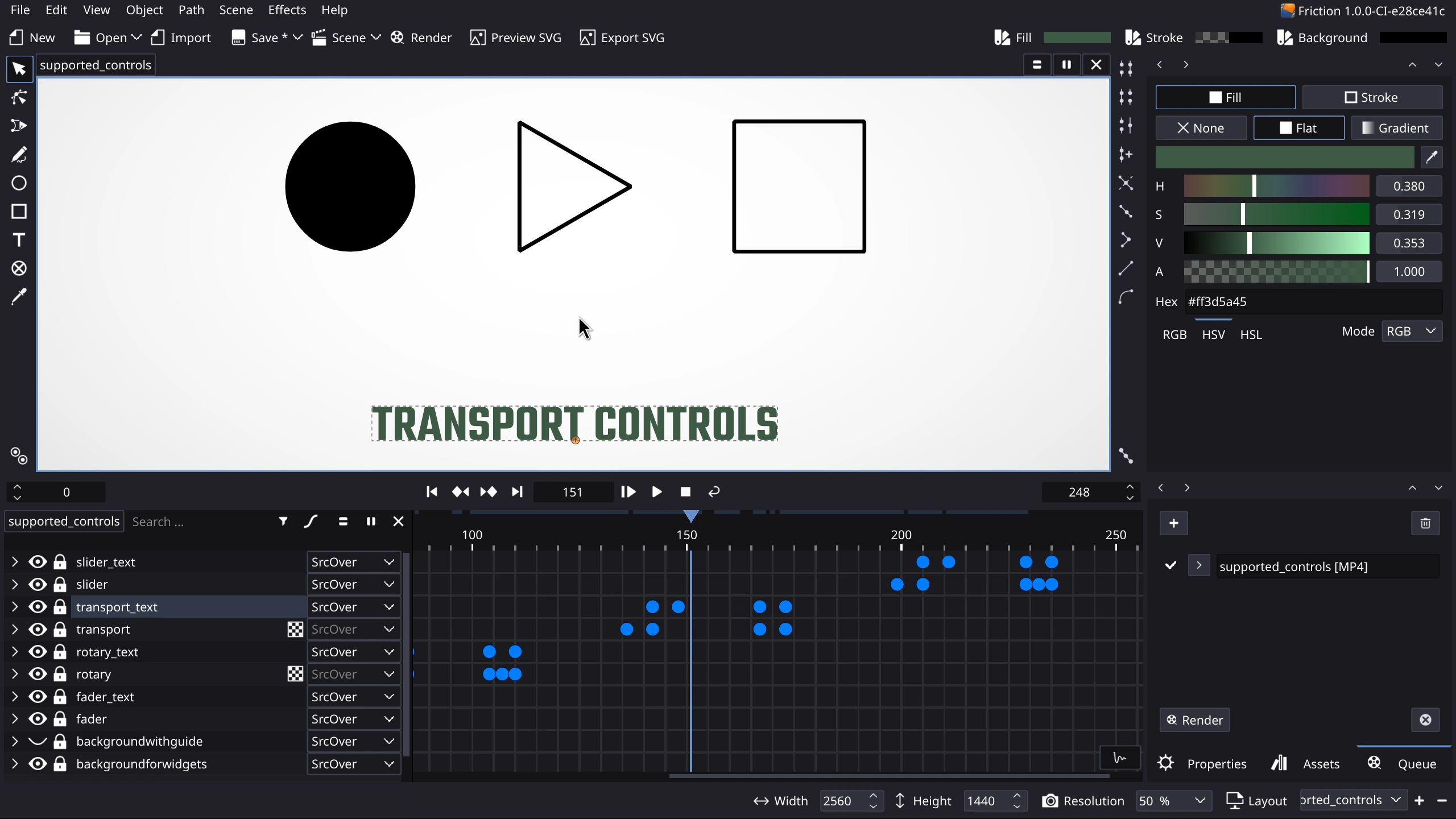Viewport: 1456px width, 819px height.
Task: Expand the slider layer group
Action: [14, 584]
